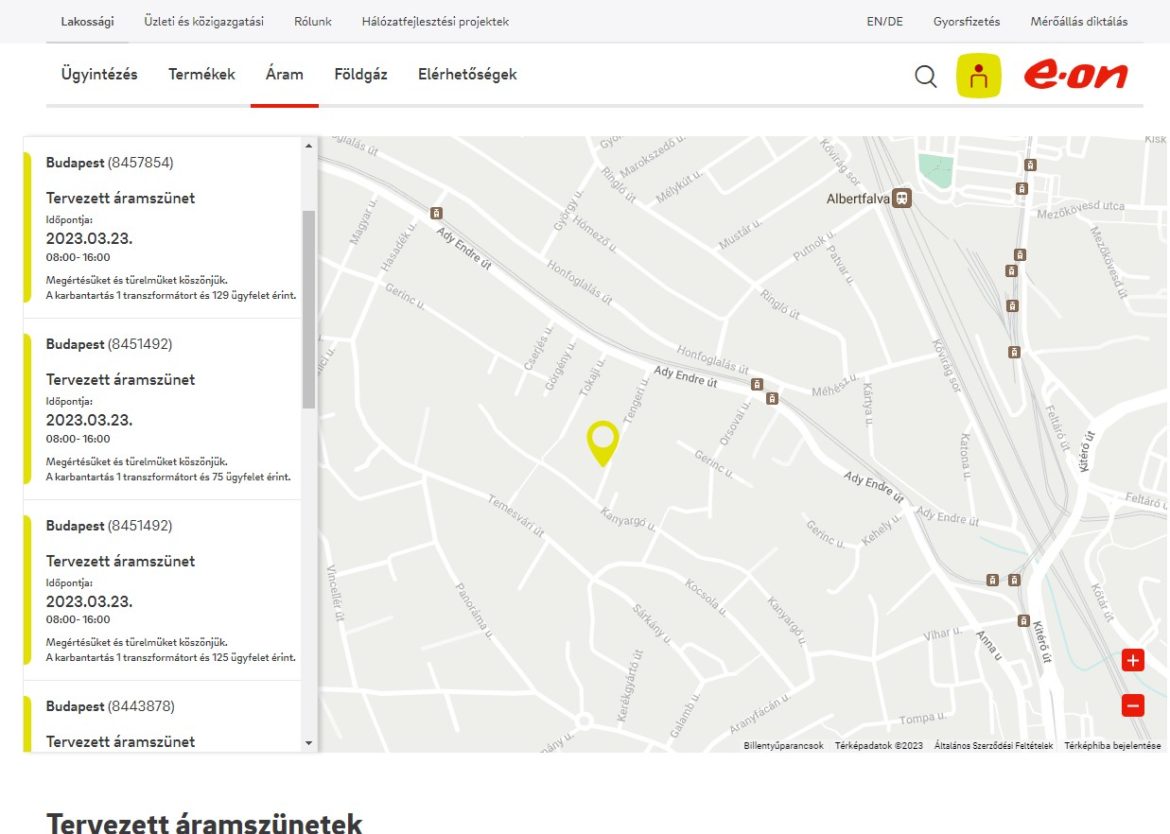Expand the Termékek menu

[201, 74]
